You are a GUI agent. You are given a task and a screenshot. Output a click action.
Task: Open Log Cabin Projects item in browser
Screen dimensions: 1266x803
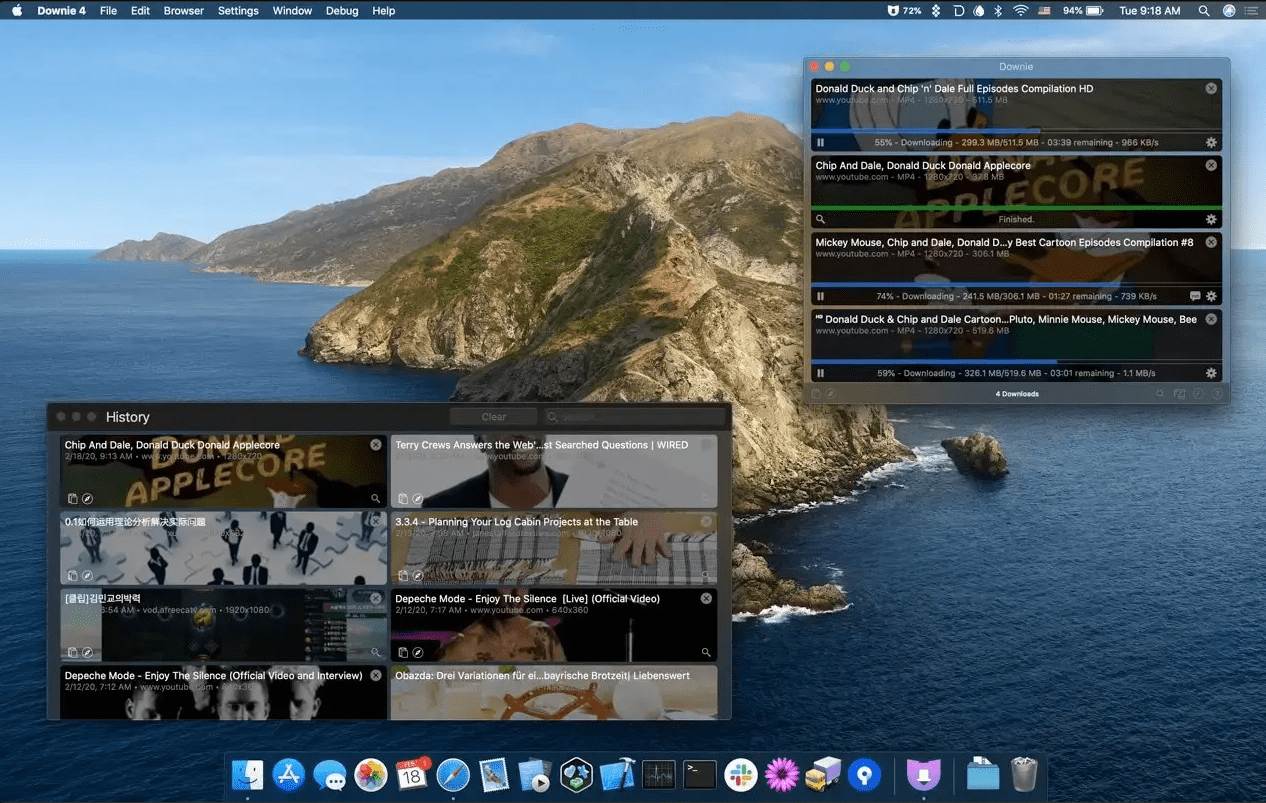pyautogui.click(x=418, y=575)
